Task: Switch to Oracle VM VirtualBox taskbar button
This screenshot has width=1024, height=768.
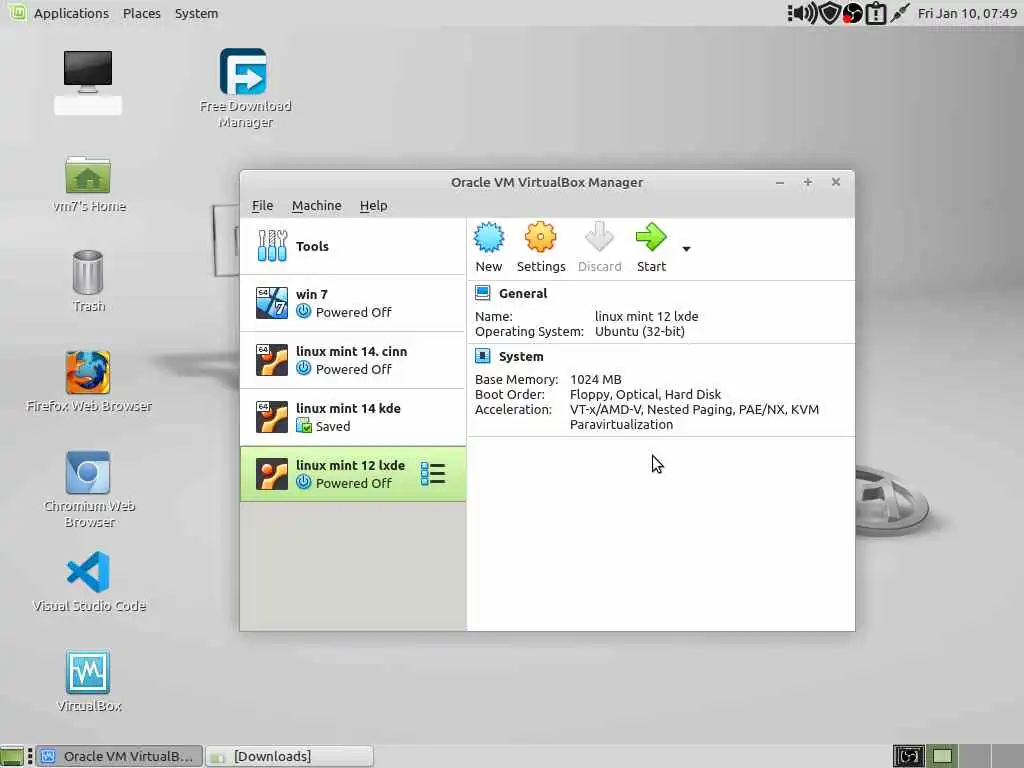Action: (x=120, y=756)
